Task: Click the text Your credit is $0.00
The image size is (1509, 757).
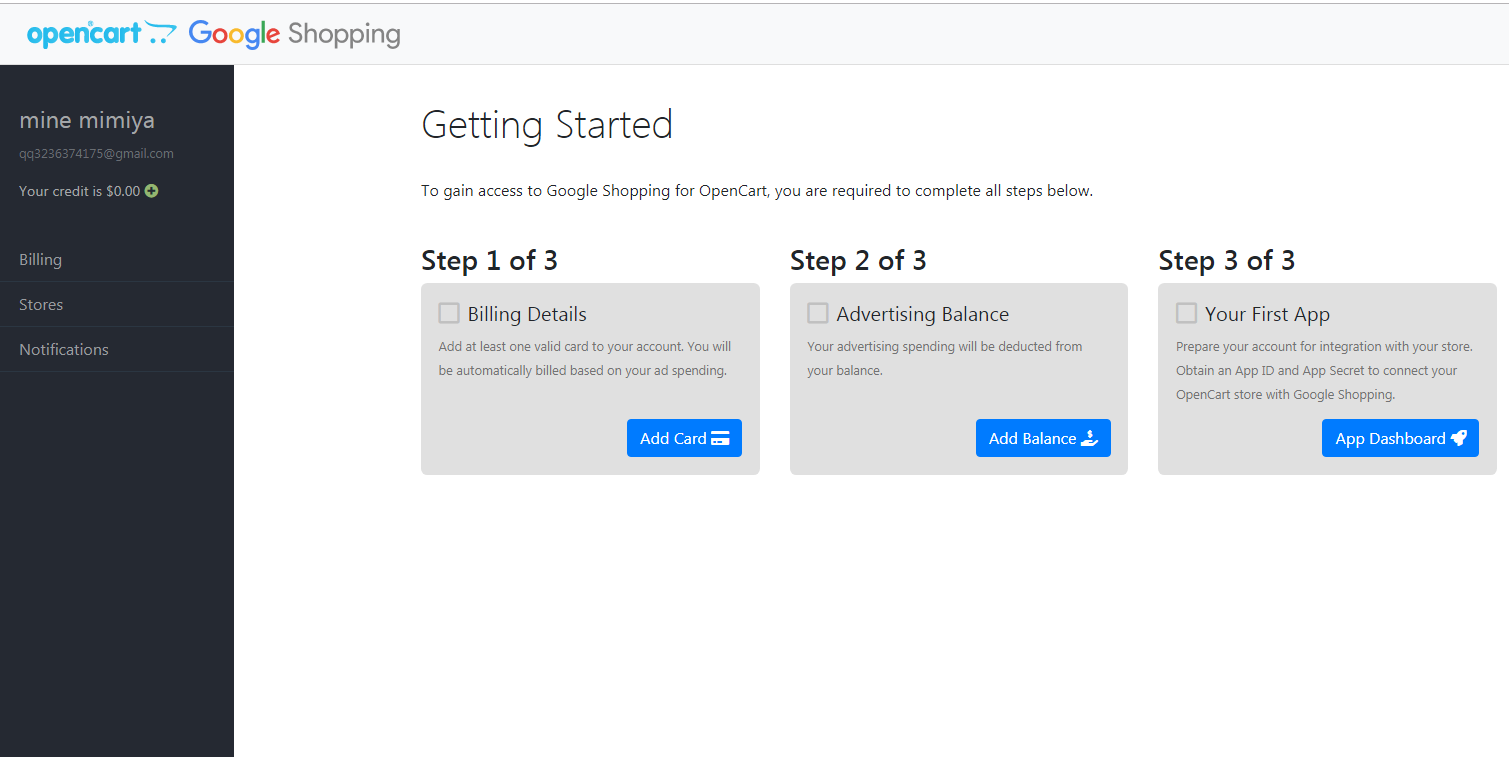Action: 79,191
